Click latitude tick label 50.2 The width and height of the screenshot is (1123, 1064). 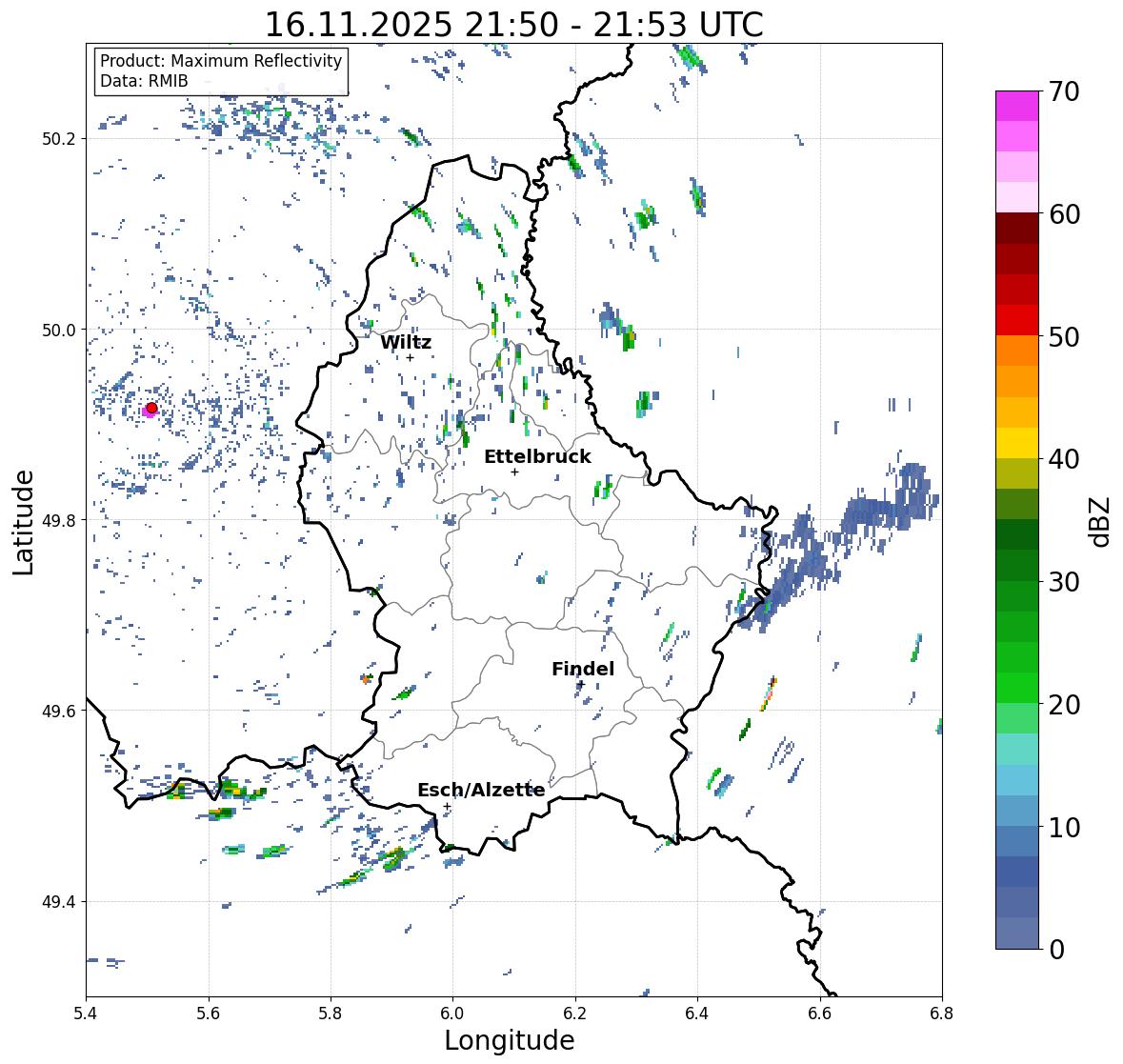point(60,139)
